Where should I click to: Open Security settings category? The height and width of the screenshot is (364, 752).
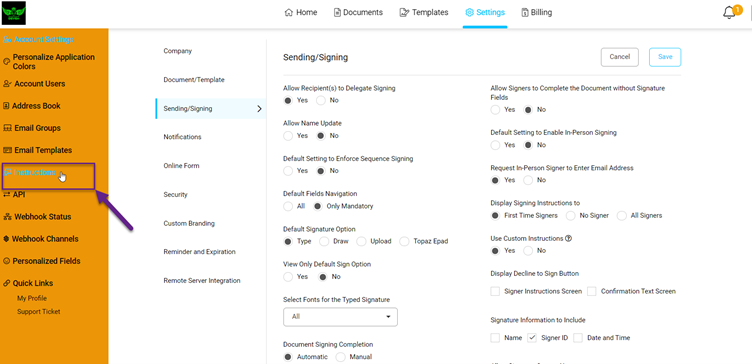point(175,195)
